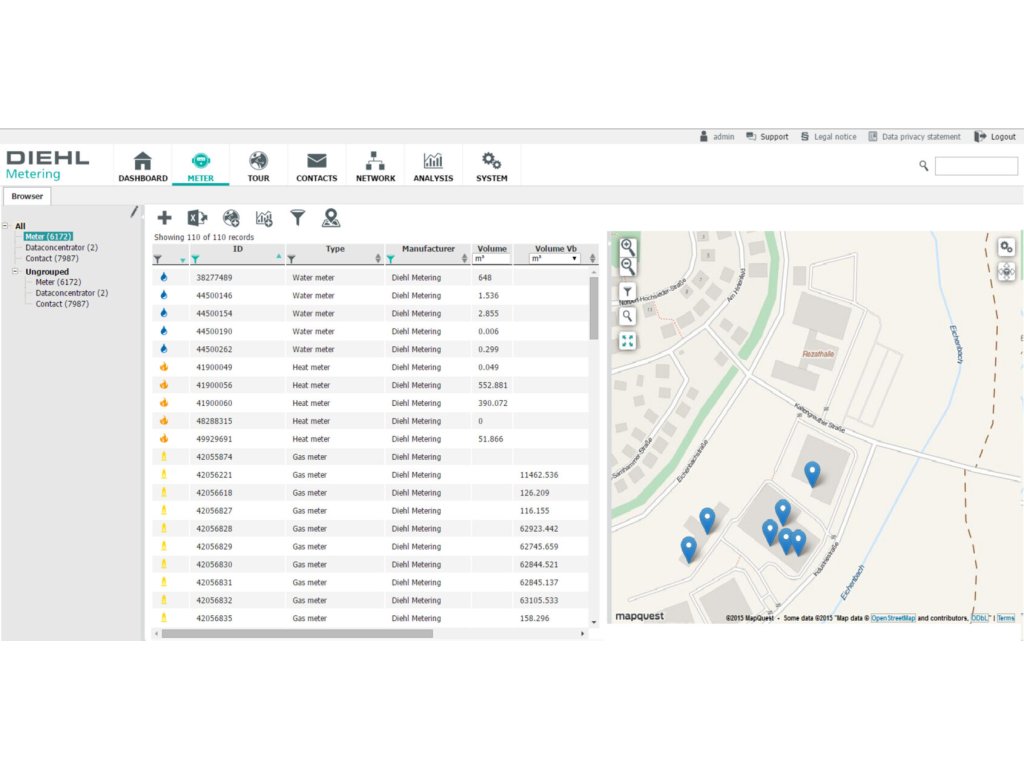Screen dimensions: 1024x768
Task: Toggle fullscreen view of the map
Action: [x=627, y=341]
